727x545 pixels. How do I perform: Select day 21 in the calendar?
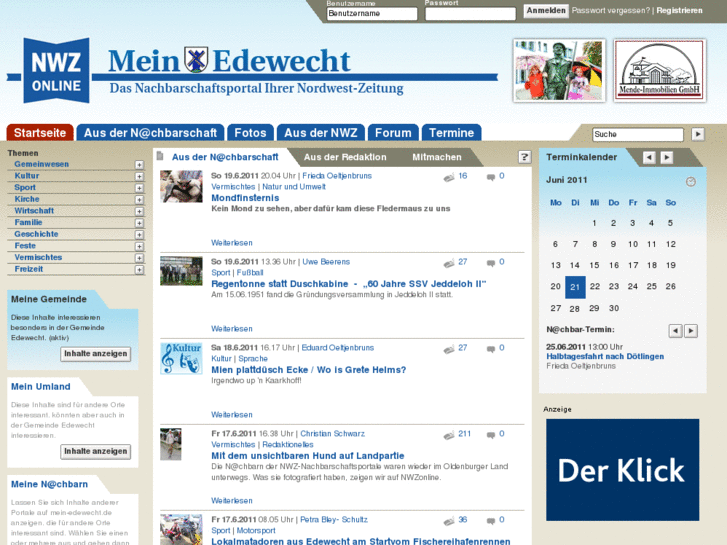(x=575, y=287)
